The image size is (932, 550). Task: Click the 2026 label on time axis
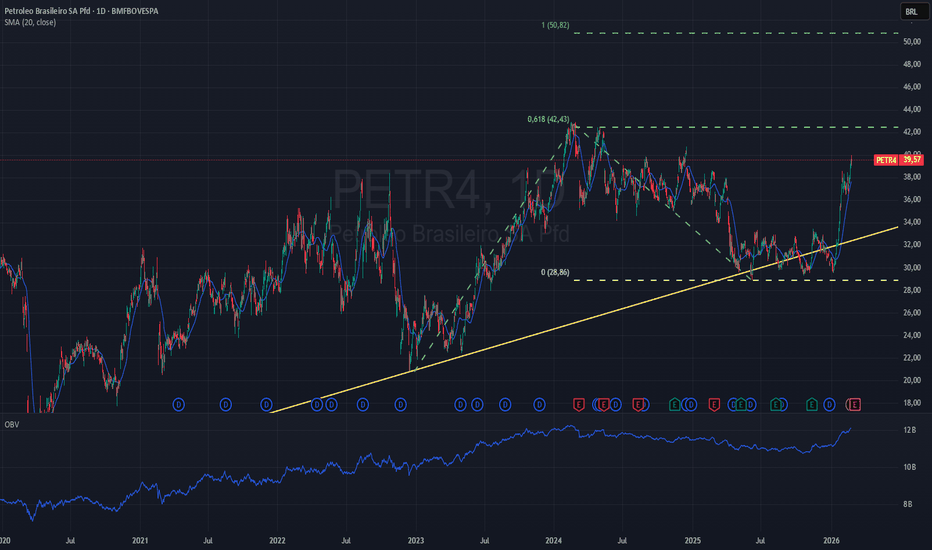coord(831,541)
